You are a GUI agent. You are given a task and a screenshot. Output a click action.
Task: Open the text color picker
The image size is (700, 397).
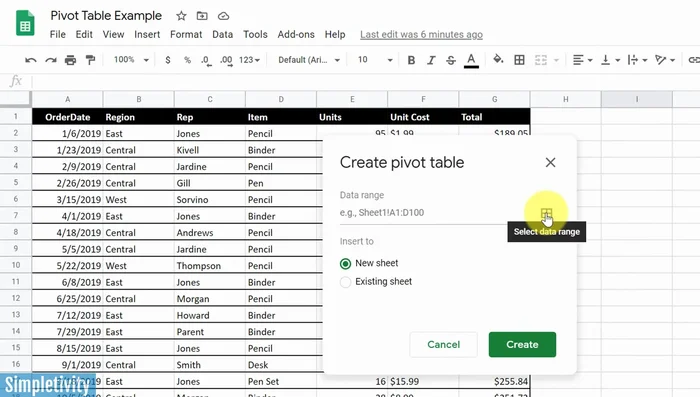tap(471, 60)
